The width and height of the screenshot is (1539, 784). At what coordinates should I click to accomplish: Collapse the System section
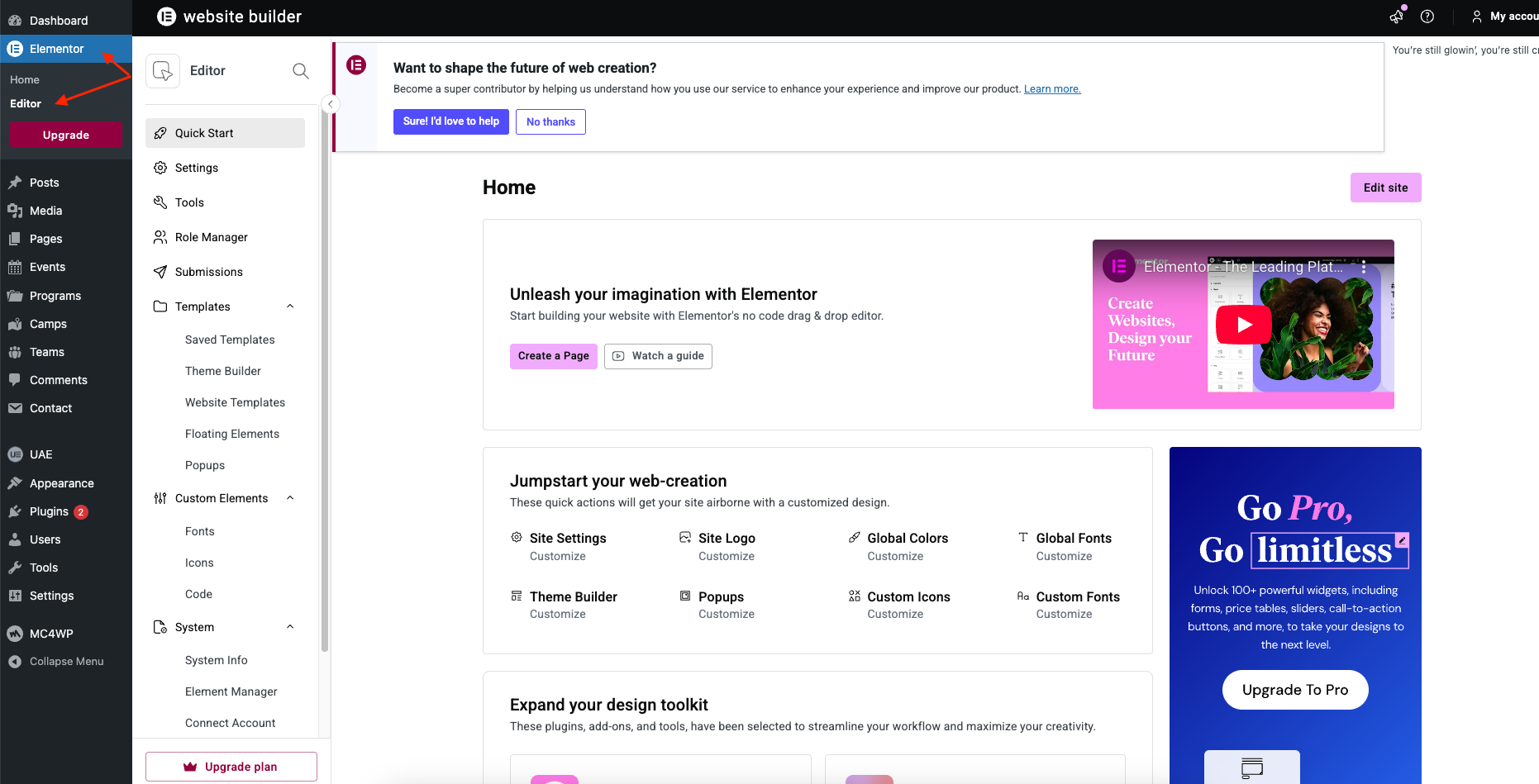point(290,627)
